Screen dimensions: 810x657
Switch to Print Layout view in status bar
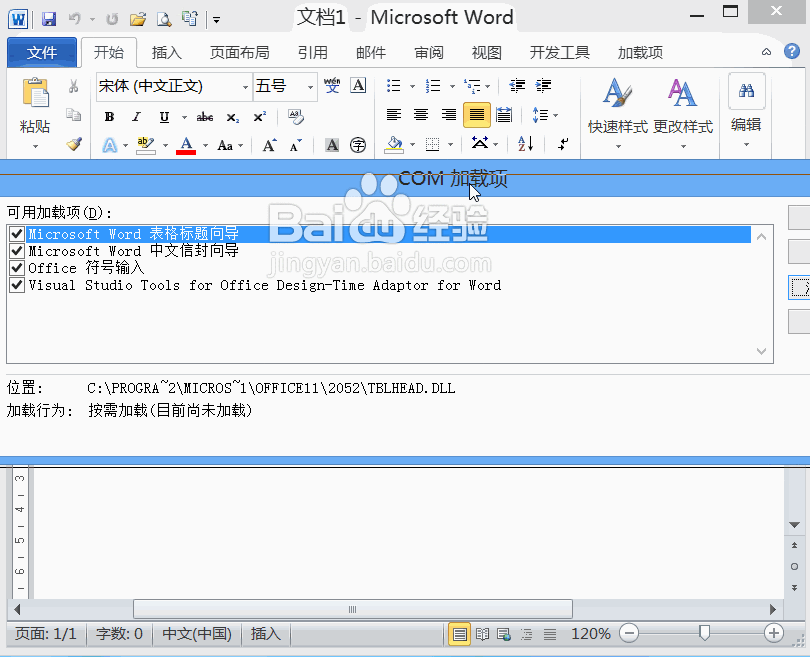[x=460, y=634]
